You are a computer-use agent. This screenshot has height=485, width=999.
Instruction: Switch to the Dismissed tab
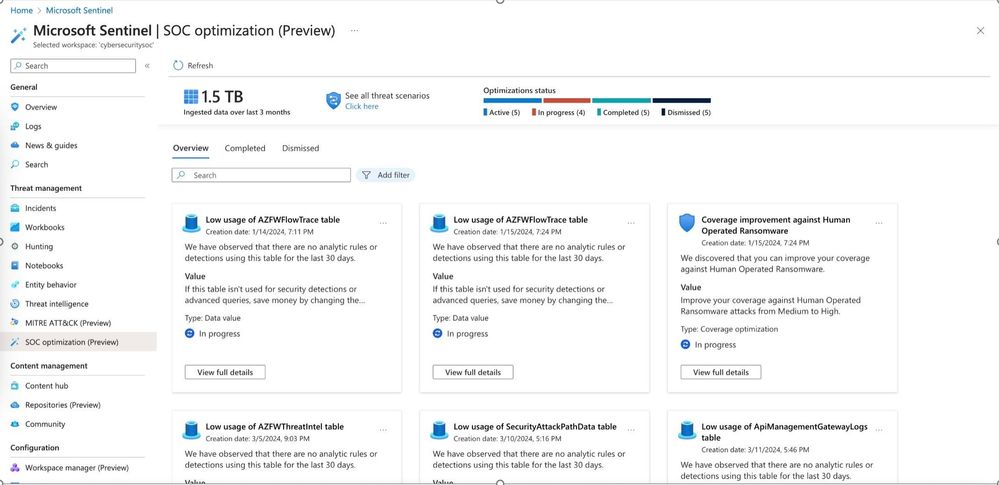(301, 148)
